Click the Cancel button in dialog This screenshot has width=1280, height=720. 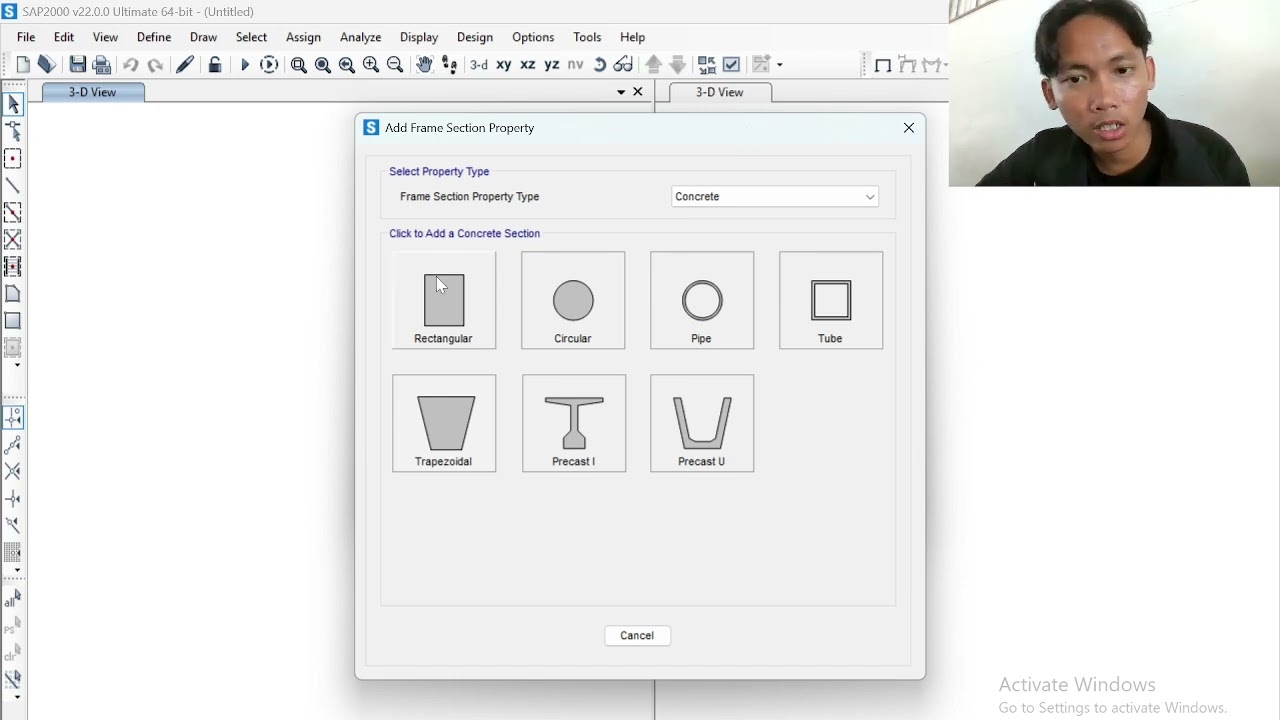click(x=637, y=636)
